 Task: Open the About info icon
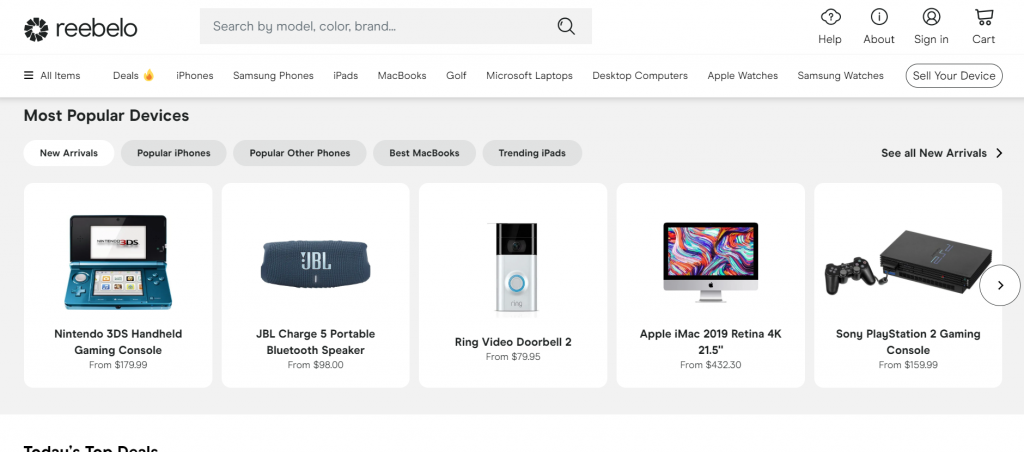(x=879, y=17)
